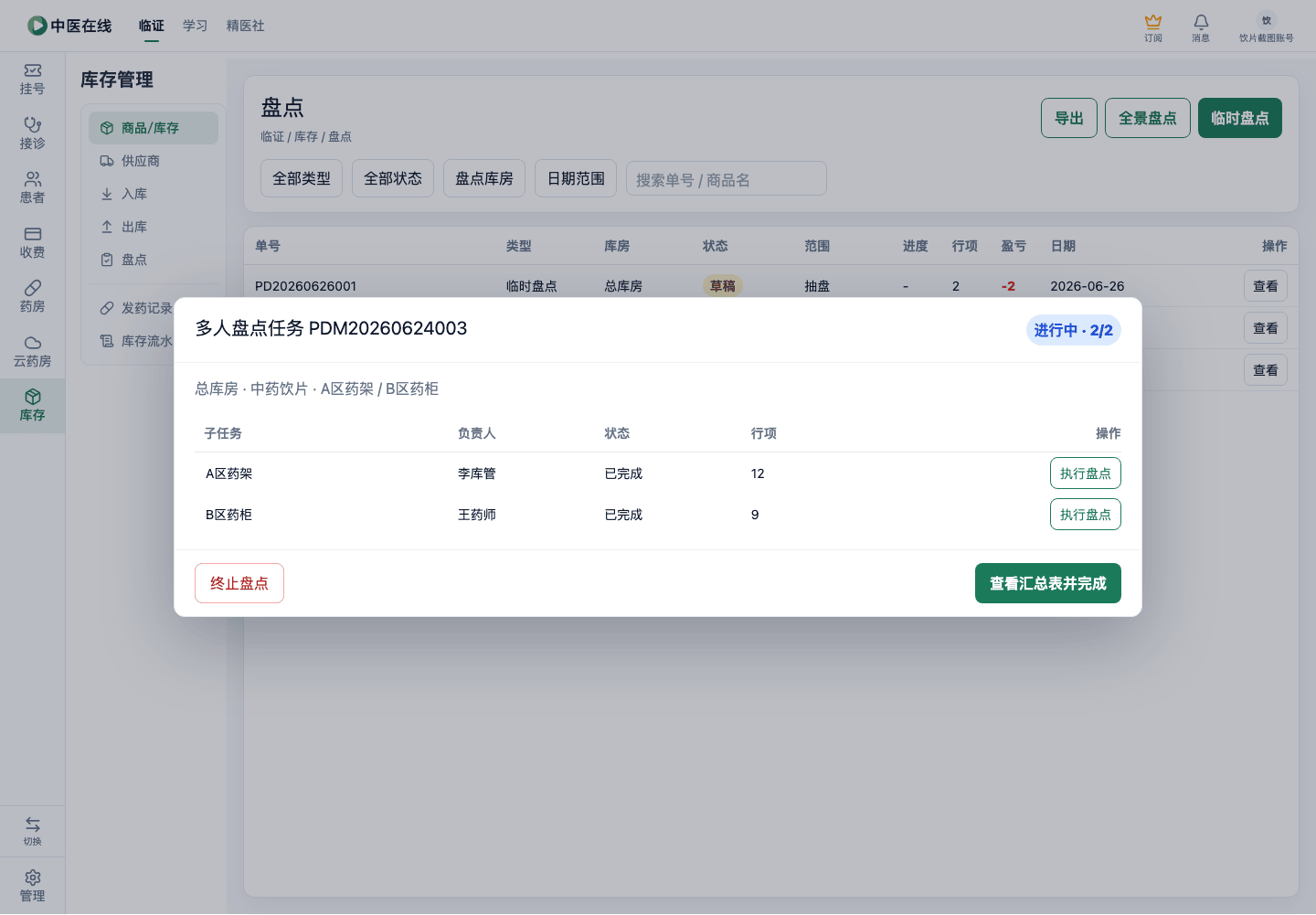Open 盘点 submenu item
This screenshot has width=1316, height=915.
154,260
